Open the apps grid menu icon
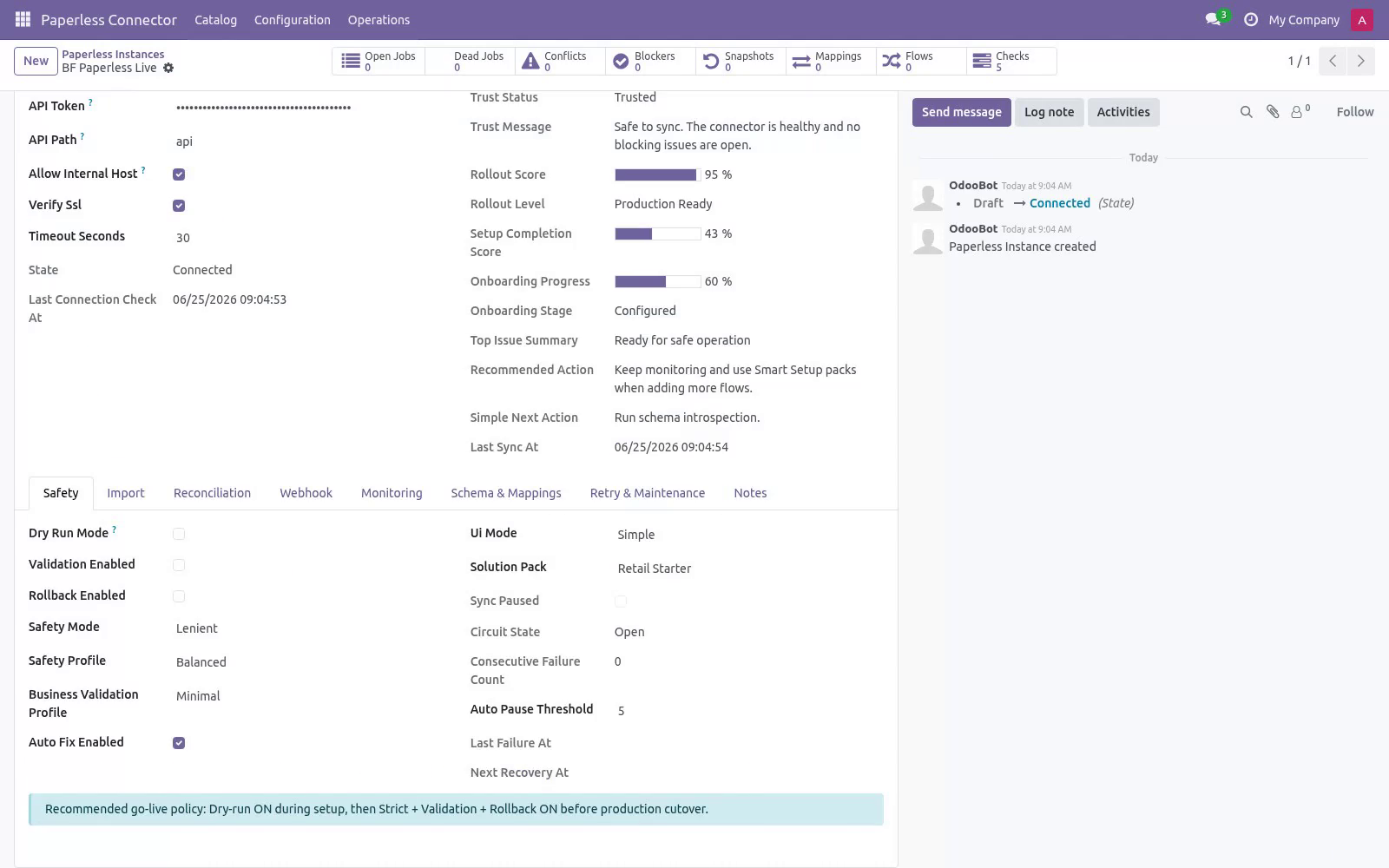 (x=23, y=19)
